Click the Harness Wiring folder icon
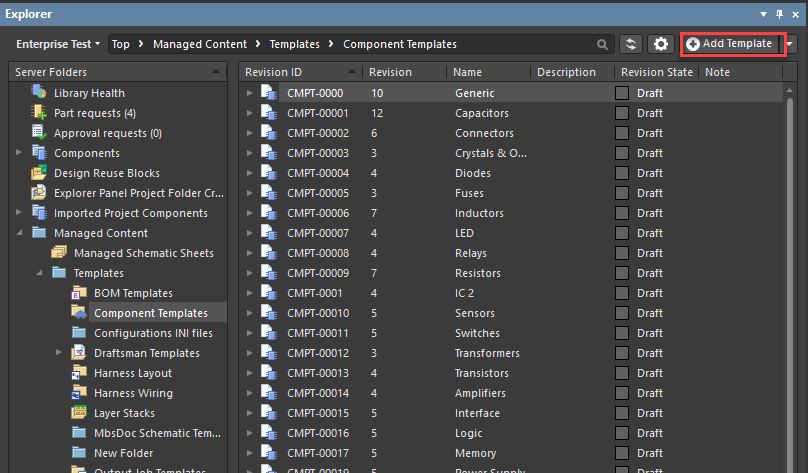Screen dimensions: 808x473 tap(79, 393)
